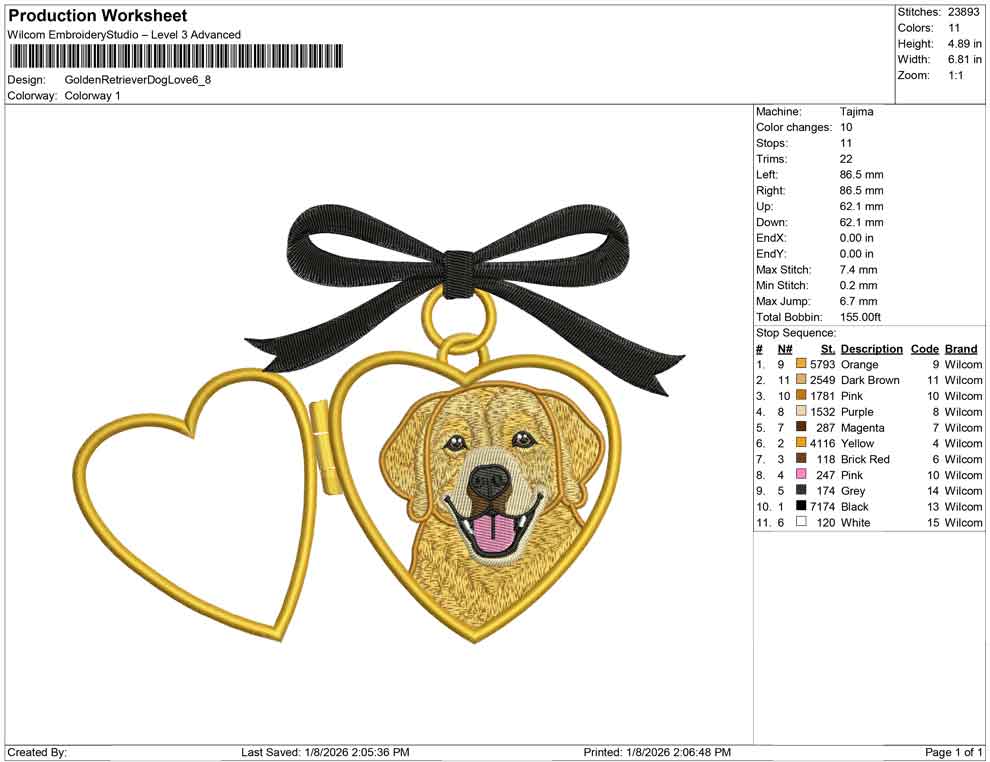Click the Dark Brown thread color chip
The image size is (990, 762).
[800, 380]
